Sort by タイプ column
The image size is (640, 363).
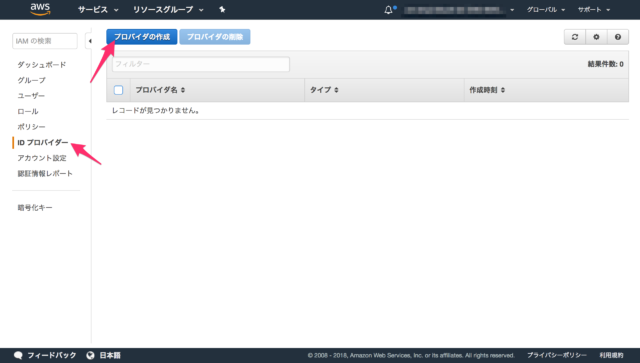pos(324,90)
